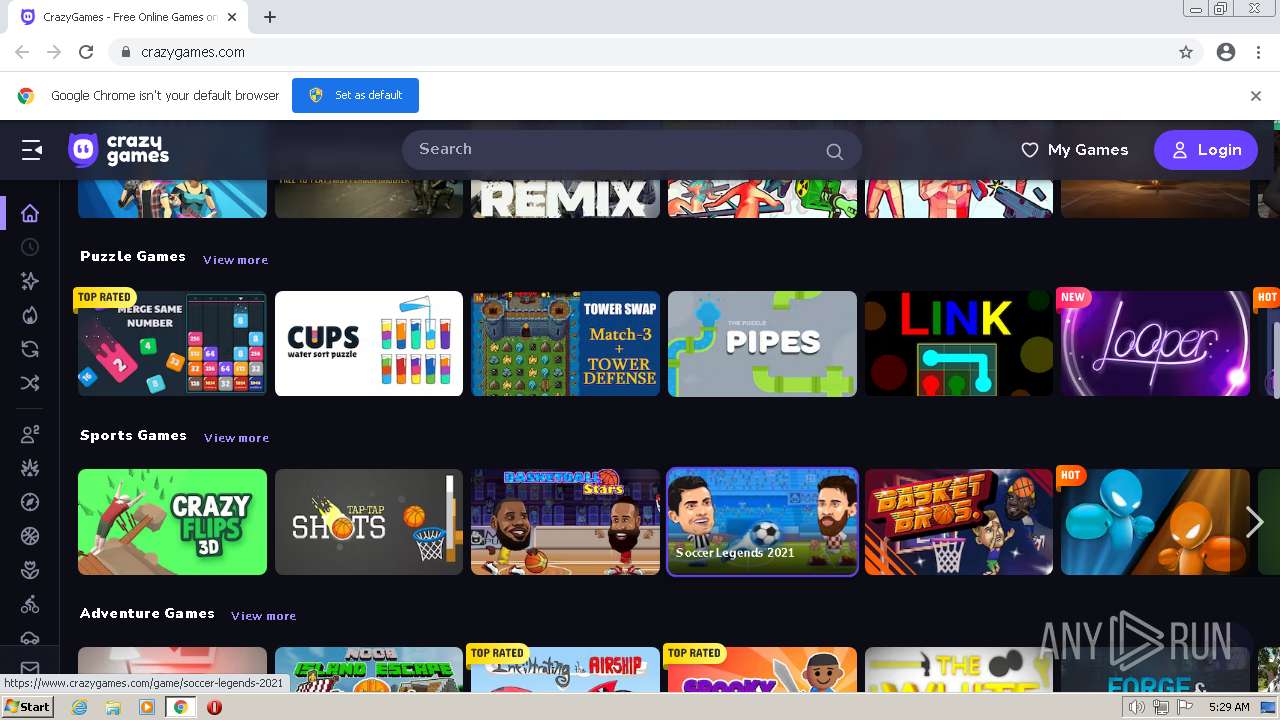This screenshot has height=720, width=1280.
Task: Open Bike games cyclist icon
Action: (x=30, y=604)
